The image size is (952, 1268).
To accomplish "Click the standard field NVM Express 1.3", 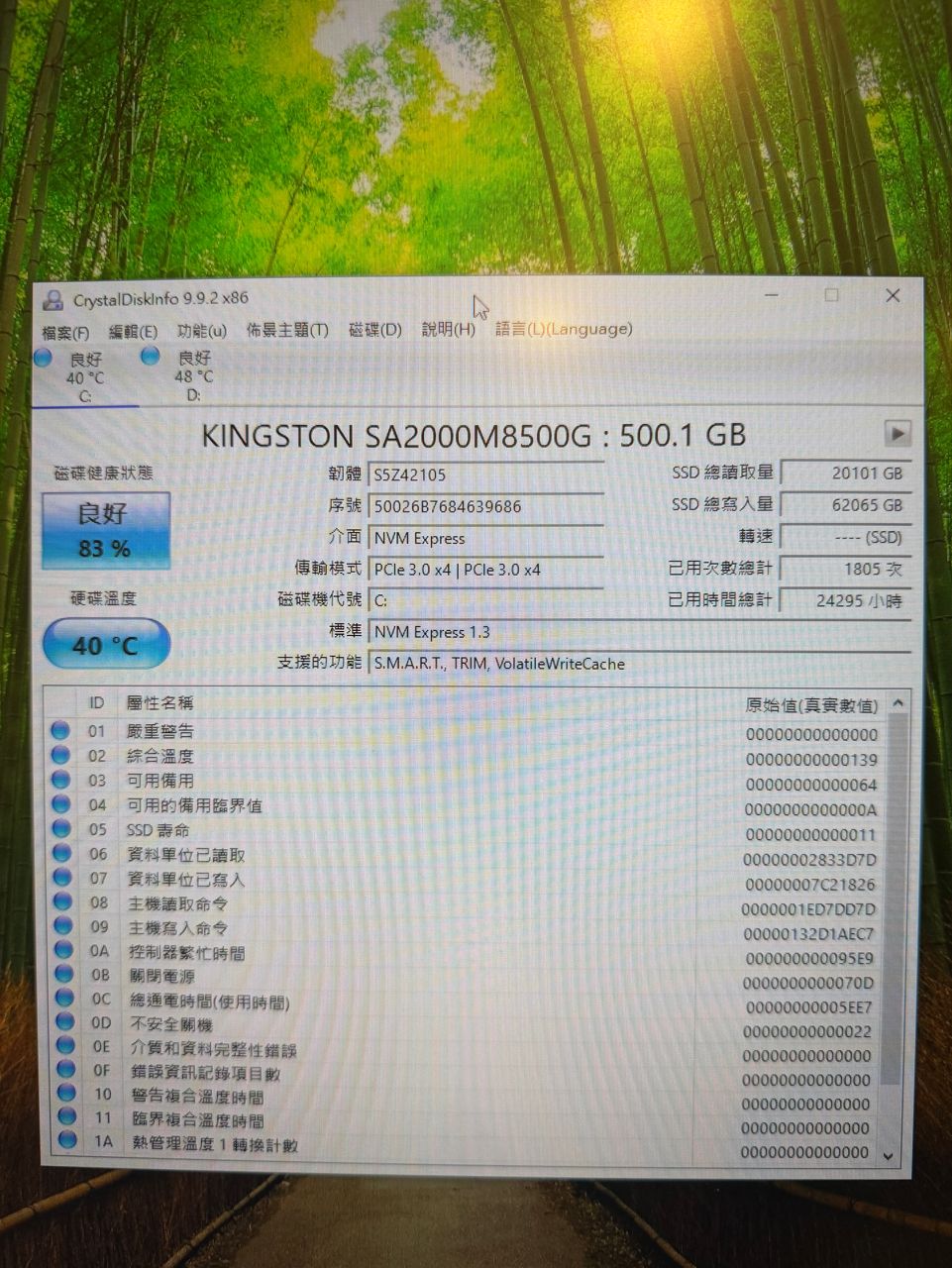I will tap(640, 632).
